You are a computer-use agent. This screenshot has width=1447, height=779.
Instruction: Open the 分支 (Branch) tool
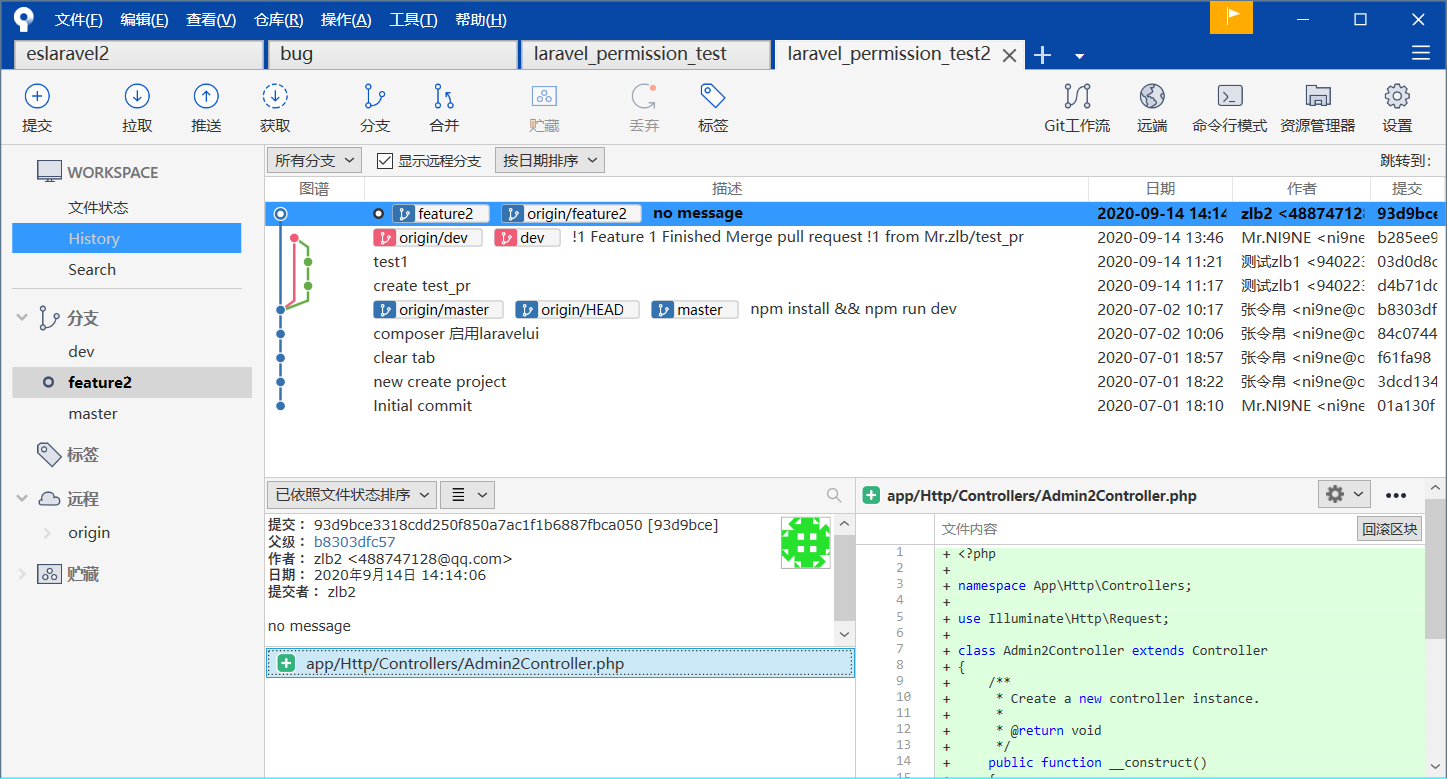click(x=375, y=97)
